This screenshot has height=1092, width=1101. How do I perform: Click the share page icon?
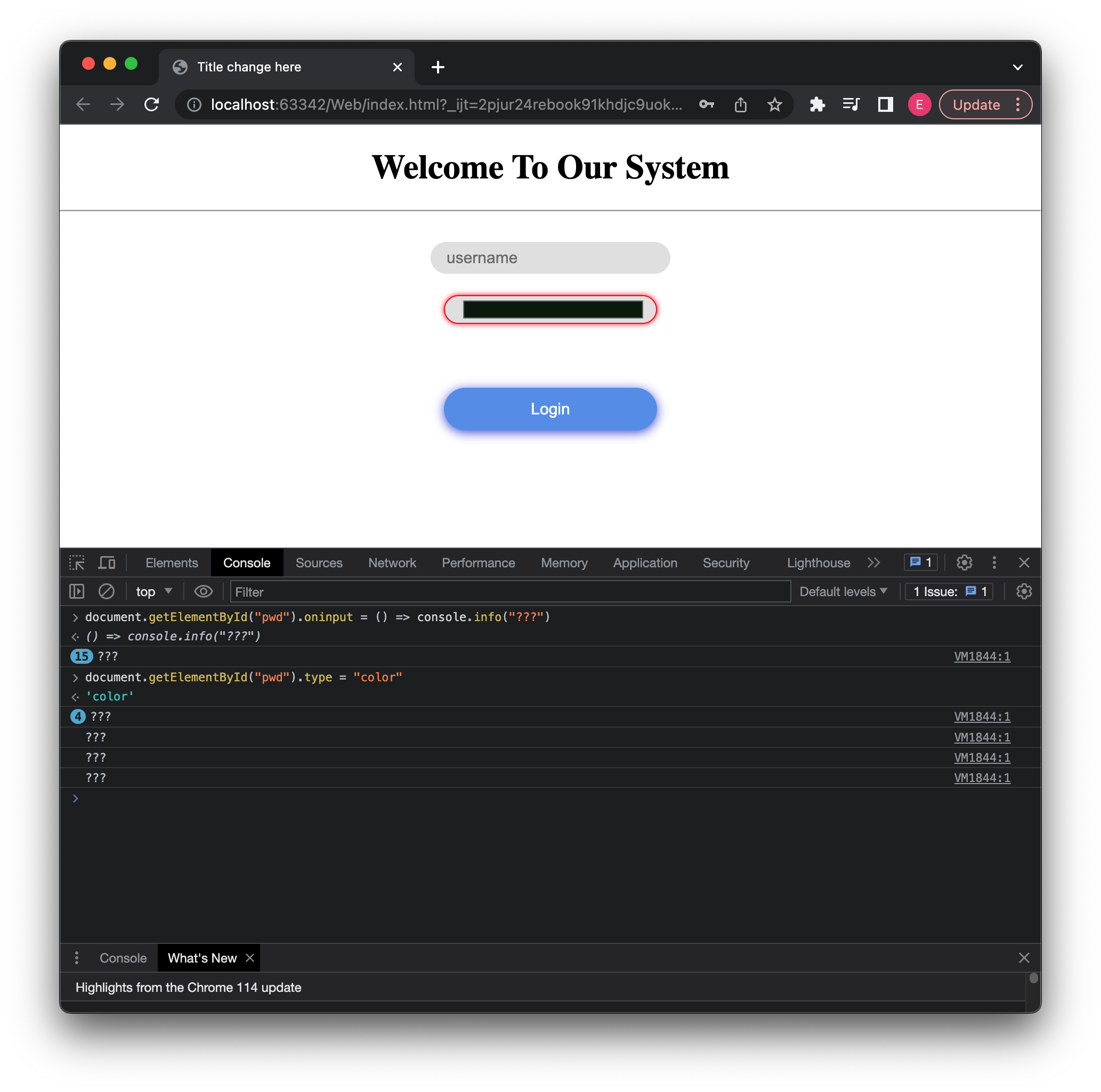tap(741, 104)
